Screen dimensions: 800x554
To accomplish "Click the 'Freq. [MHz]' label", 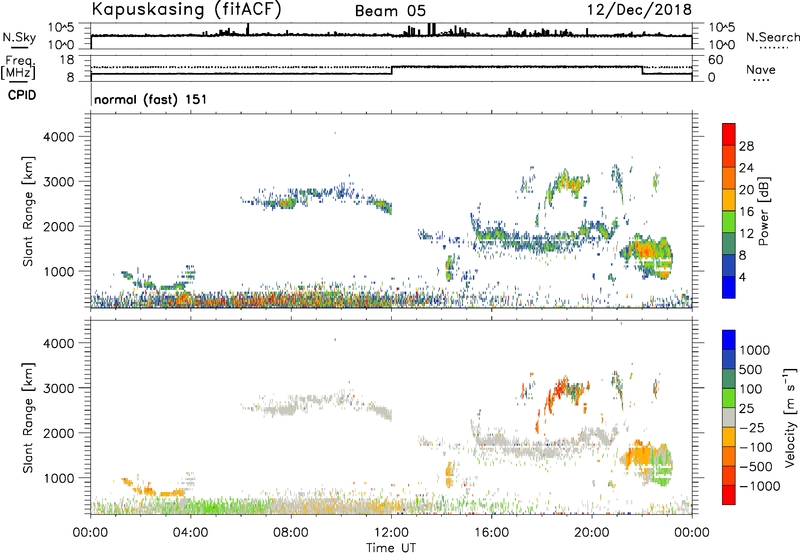I will click(18, 68).
